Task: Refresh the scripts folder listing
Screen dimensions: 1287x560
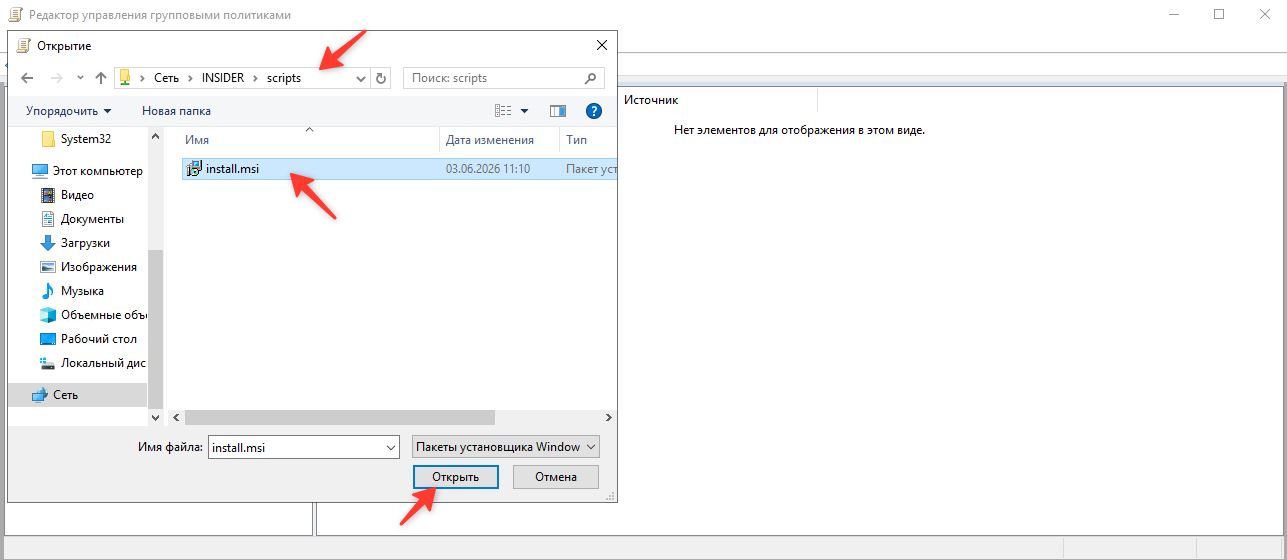Action: [x=380, y=78]
